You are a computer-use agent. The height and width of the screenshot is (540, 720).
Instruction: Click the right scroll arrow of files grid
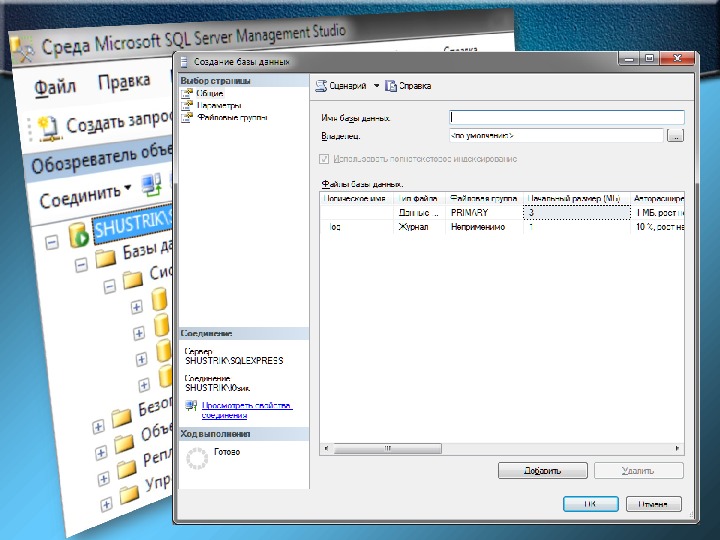[677, 448]
